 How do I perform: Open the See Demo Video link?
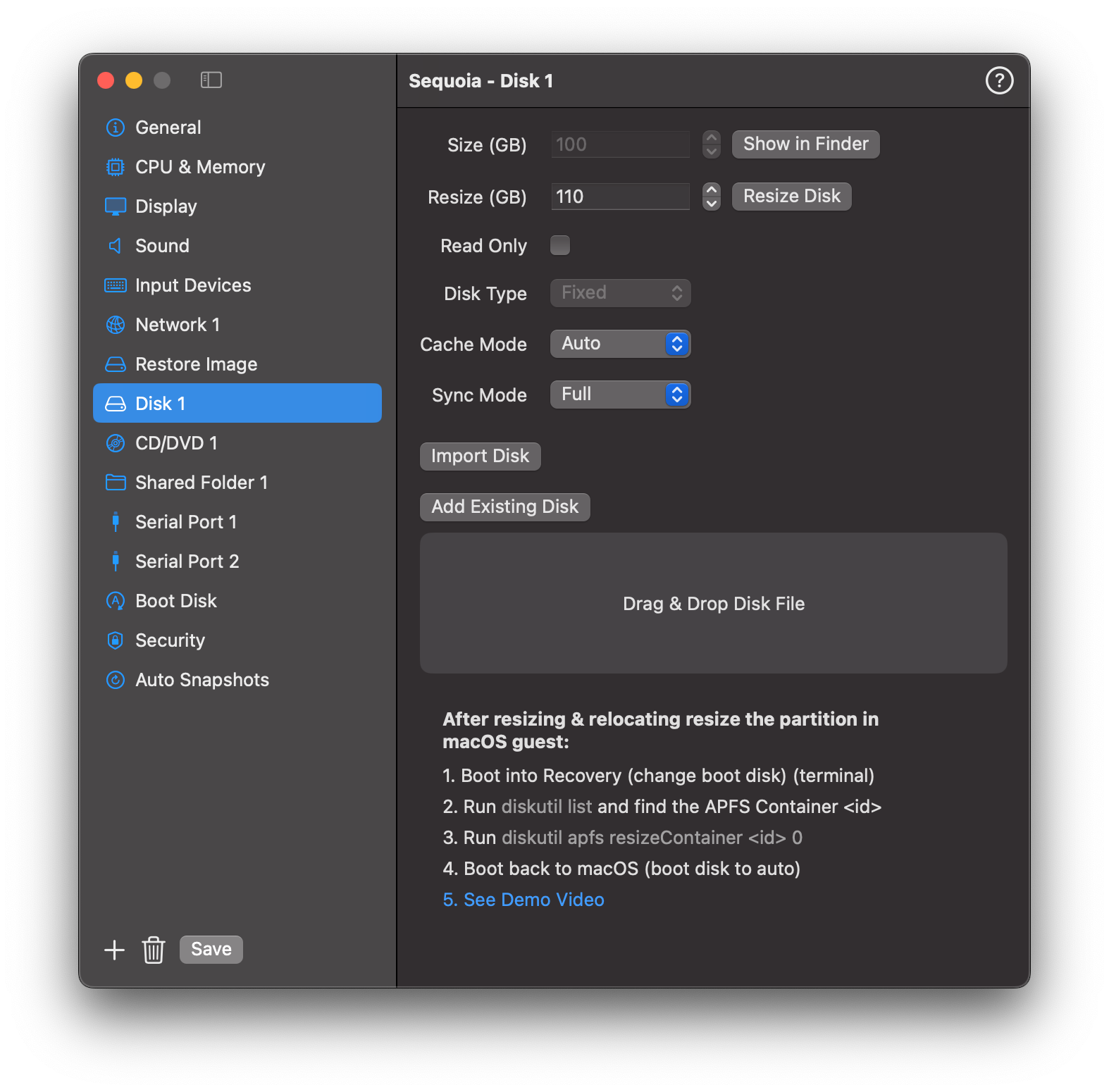523,900
